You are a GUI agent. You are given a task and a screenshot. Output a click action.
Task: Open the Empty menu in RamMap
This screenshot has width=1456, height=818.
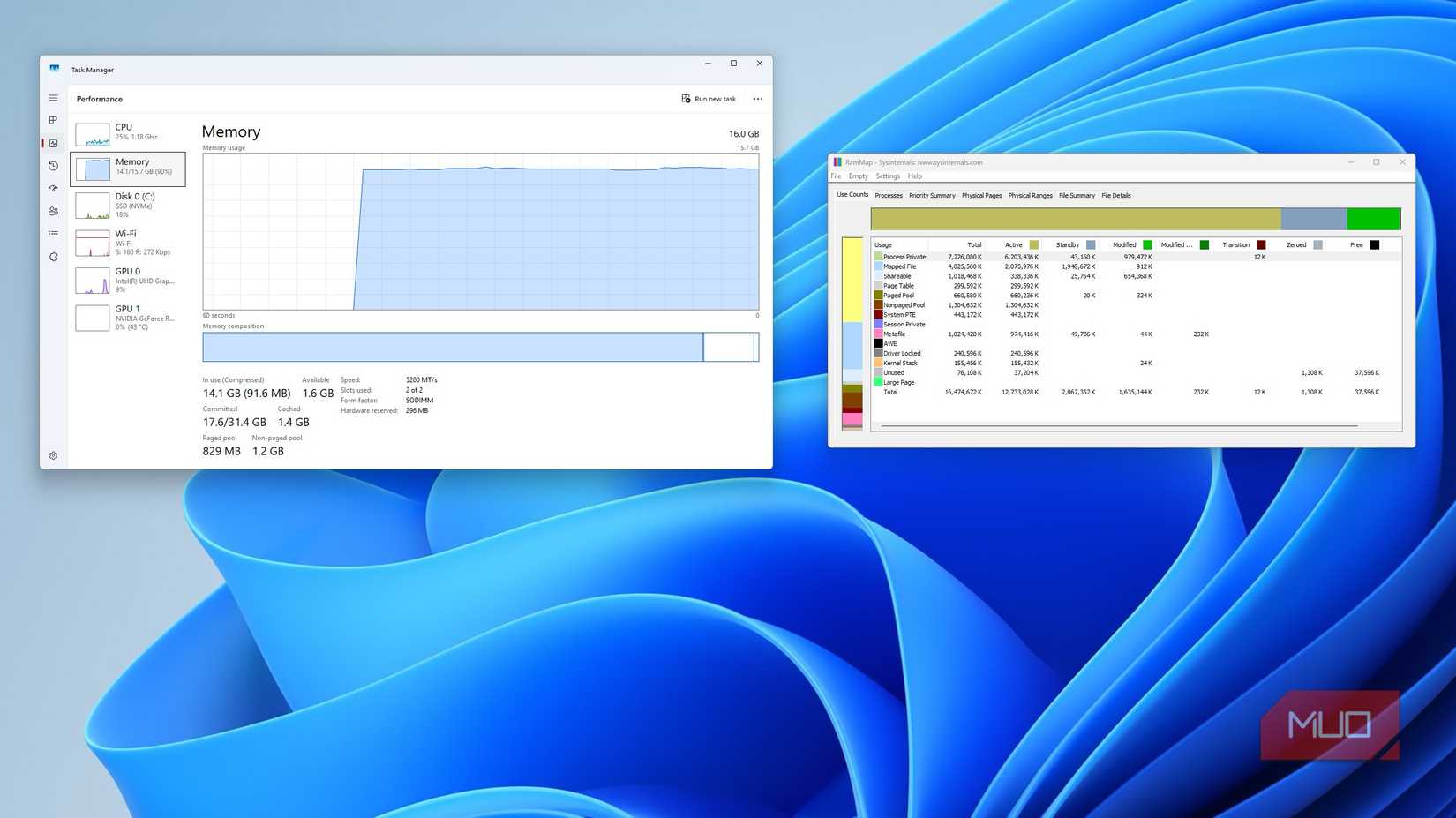(858, 176)
